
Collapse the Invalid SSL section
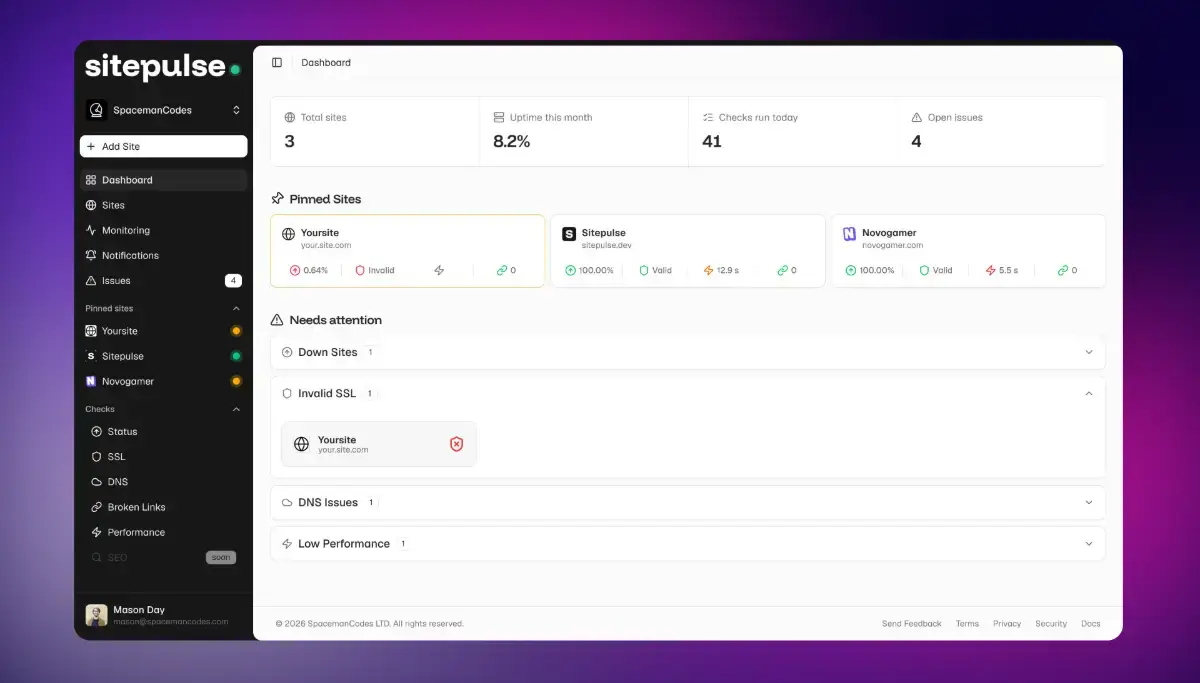click(x=688, y=394)
